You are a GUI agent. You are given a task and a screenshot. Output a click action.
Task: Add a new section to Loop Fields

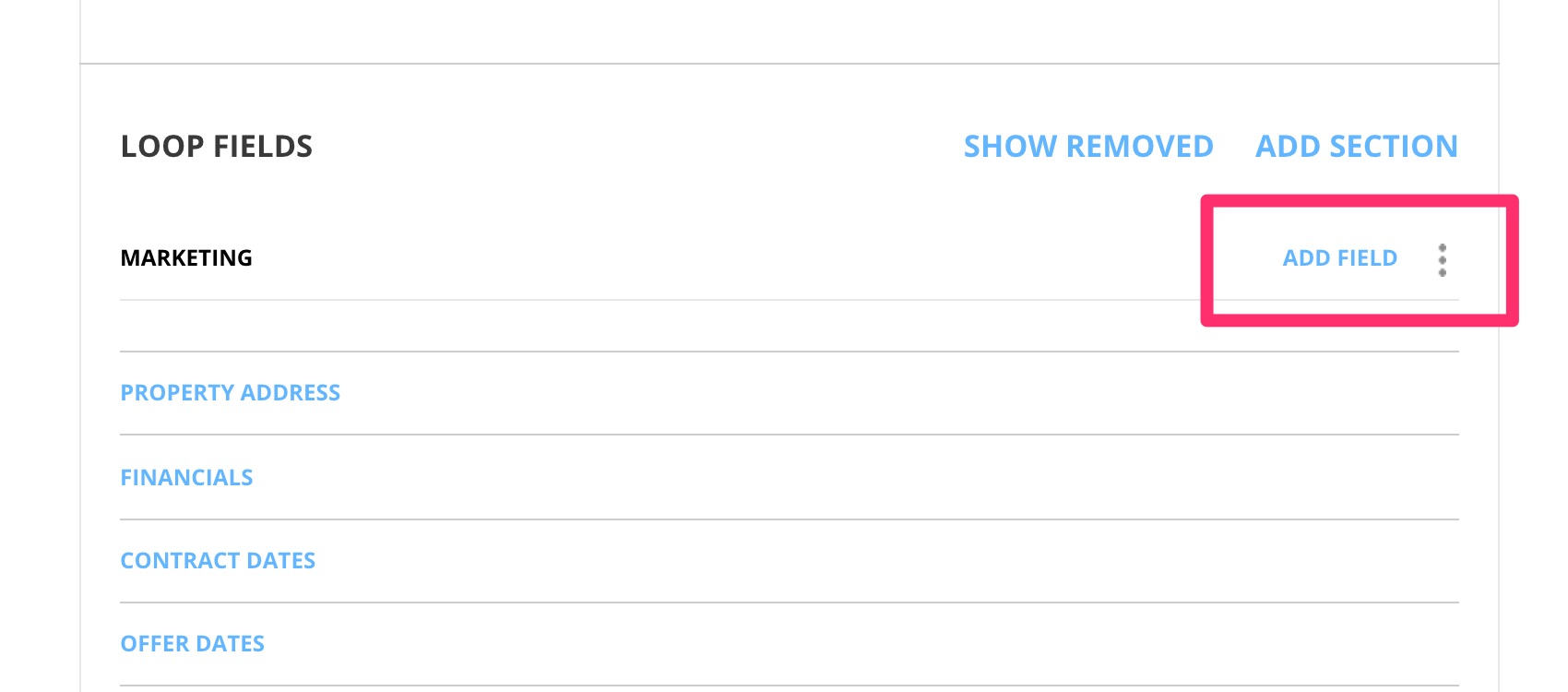(x=1356, y=146)
